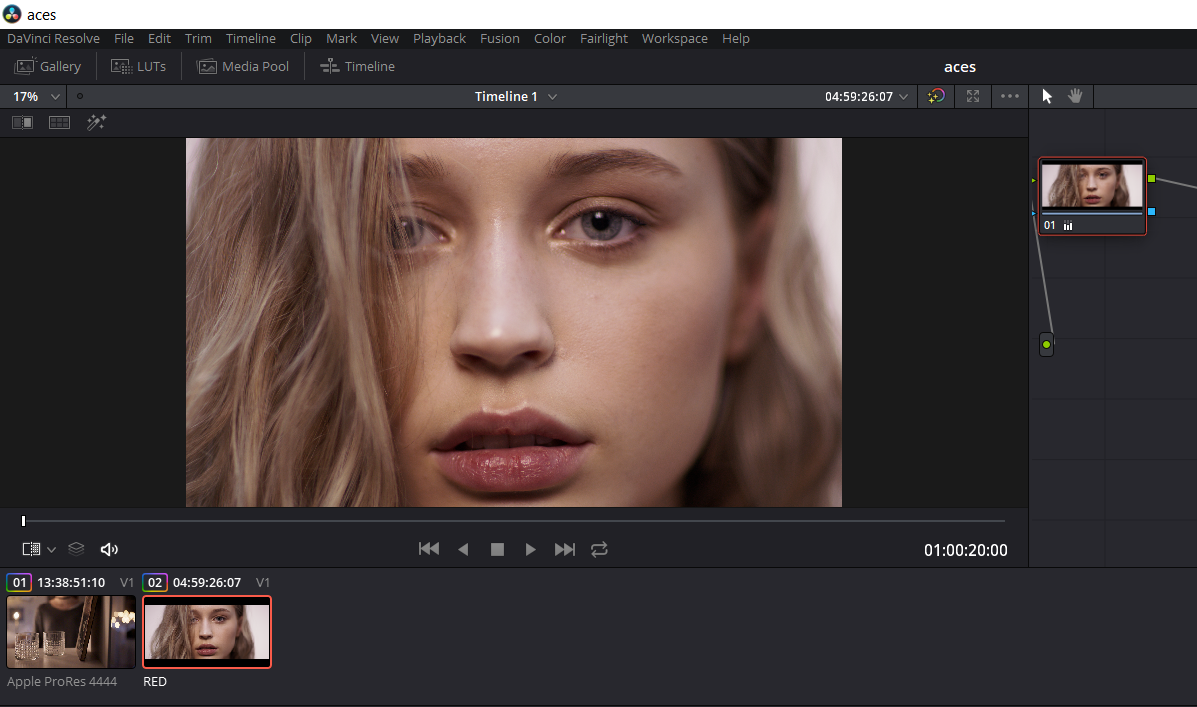Open the Fairlight menu
The image size is (1197, 707).
pyautogui.click(x=604, y=38)
